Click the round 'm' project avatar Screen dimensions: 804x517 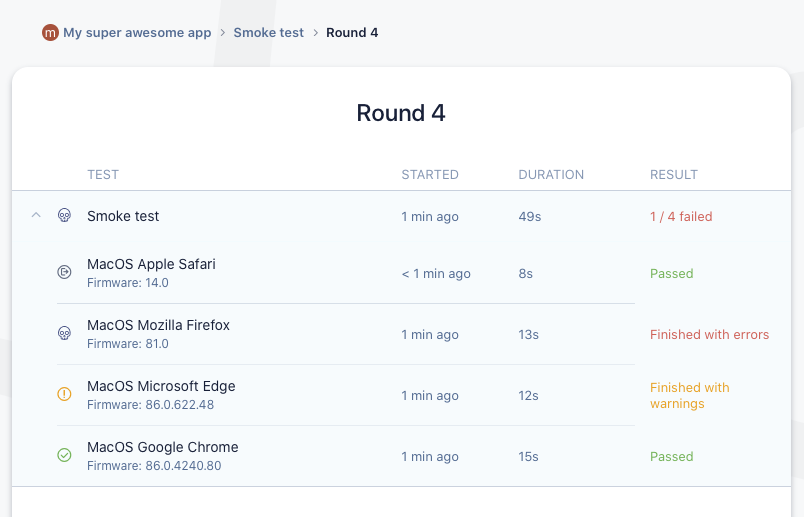pyautogui.click(x=50, y=32)
